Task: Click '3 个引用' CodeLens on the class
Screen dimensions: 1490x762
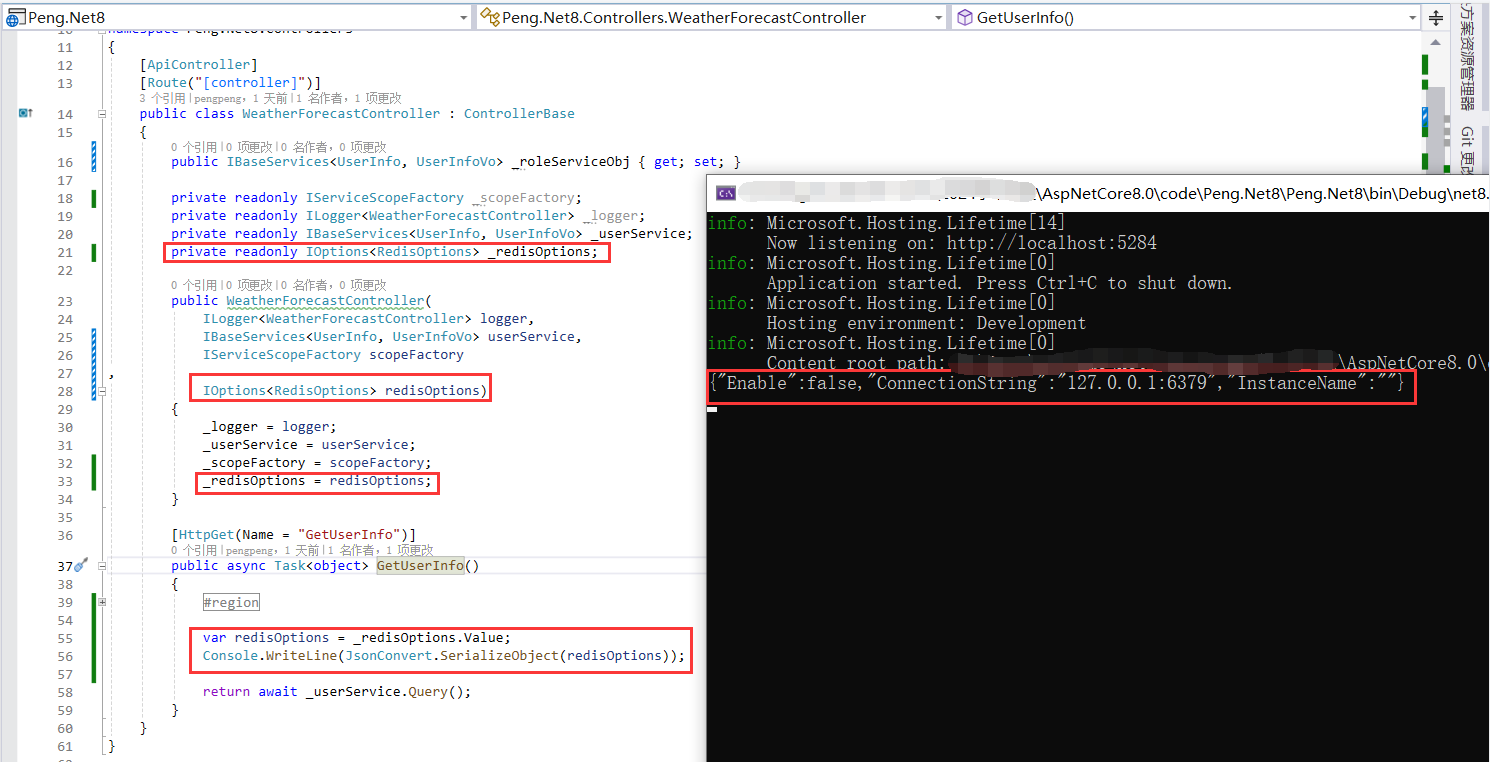Action: click(x=163, y=98)
